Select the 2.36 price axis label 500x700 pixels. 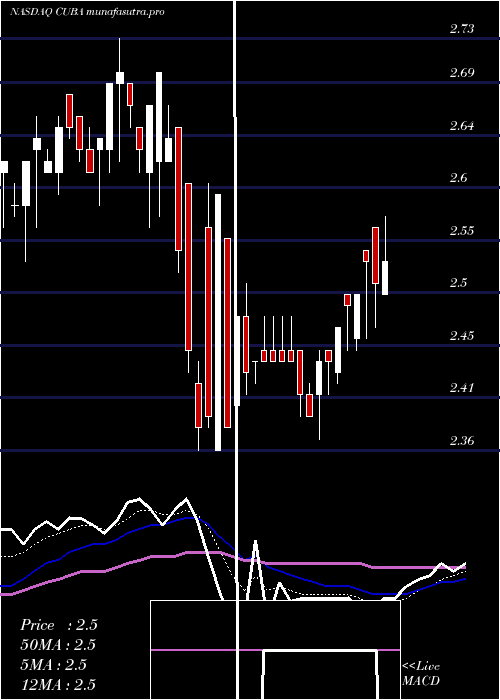[x=462, y=441]
